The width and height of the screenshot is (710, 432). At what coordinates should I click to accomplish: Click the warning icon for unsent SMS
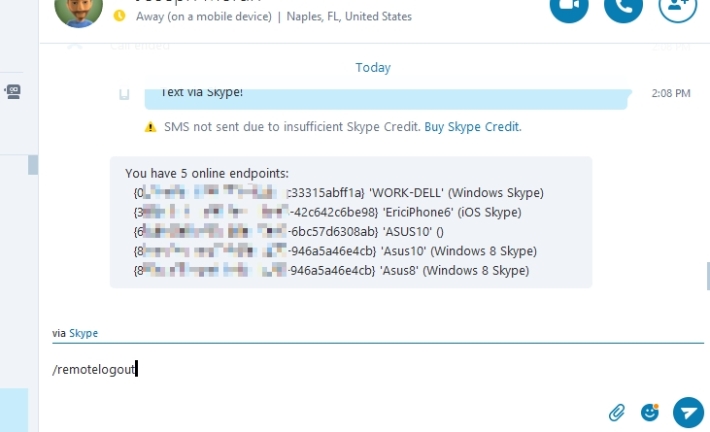(150, 127)
